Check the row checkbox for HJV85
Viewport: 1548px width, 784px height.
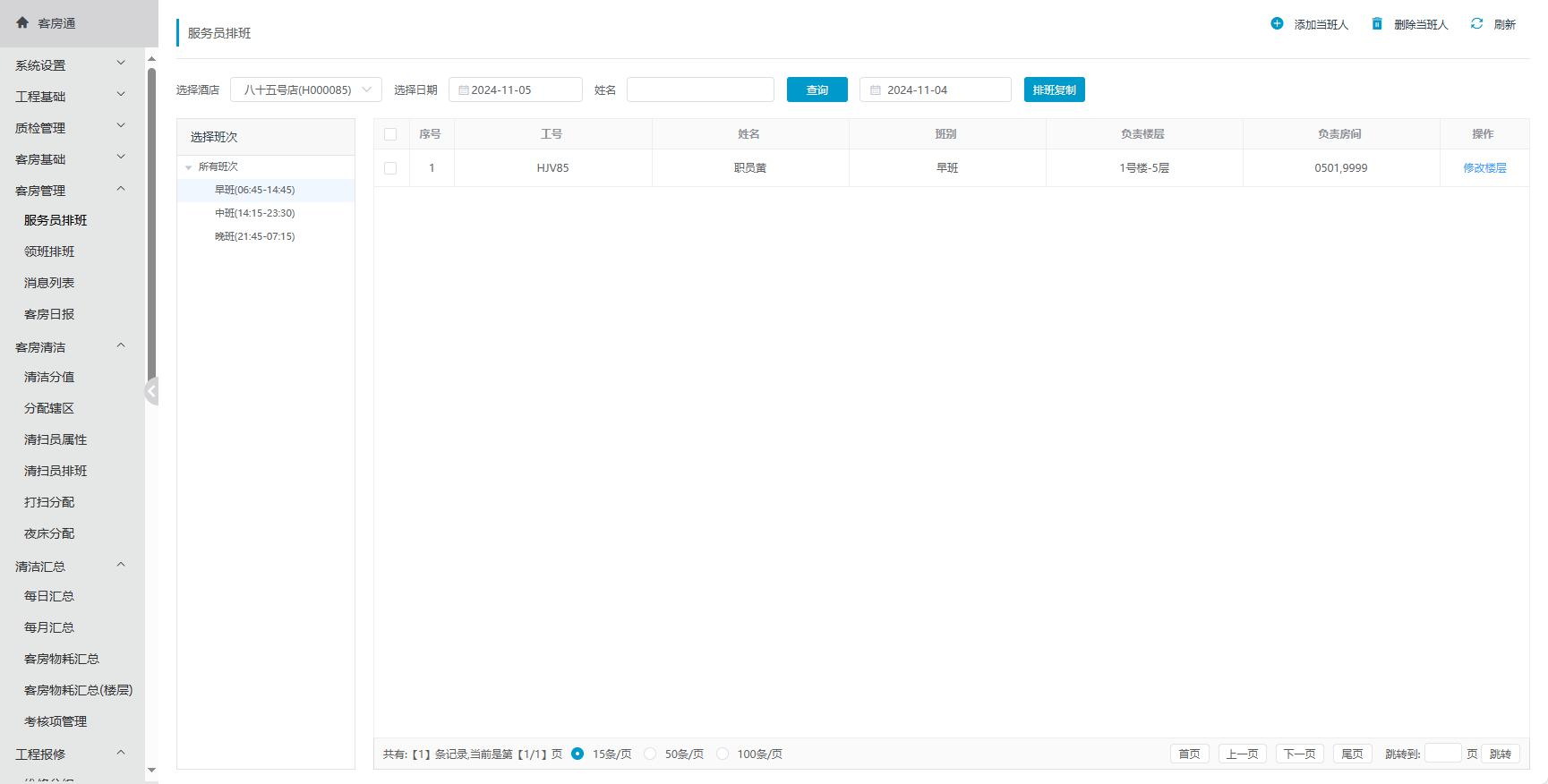(390, 168)
